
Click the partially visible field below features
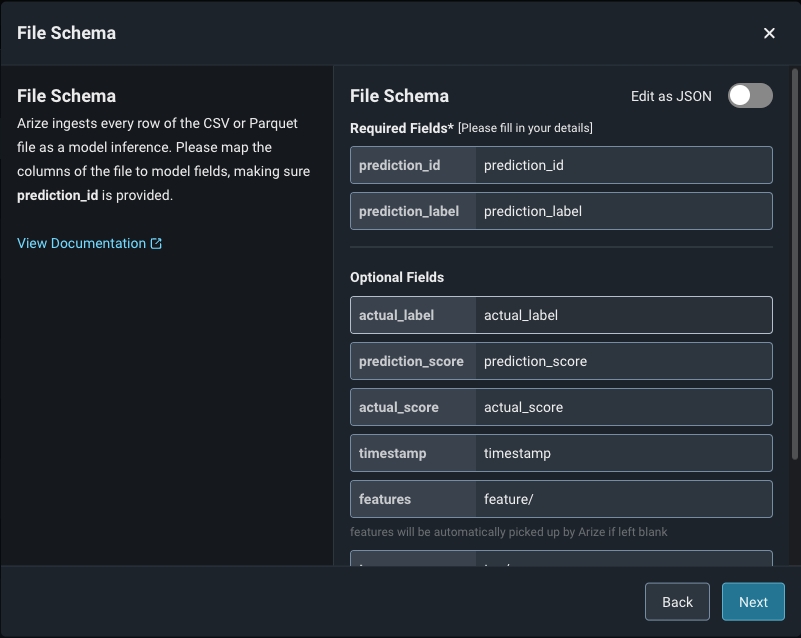point(623,559)
